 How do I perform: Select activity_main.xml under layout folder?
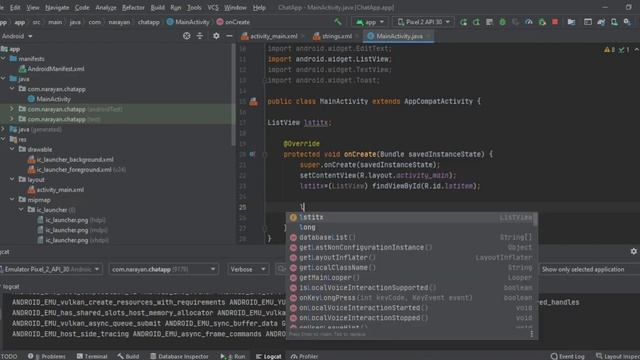click(56, 190)
